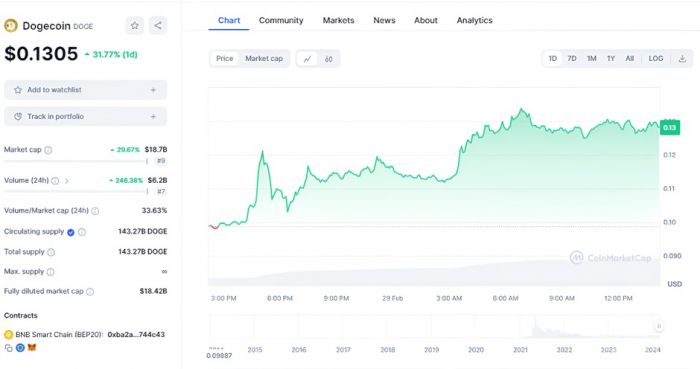Switch to candlestick chart view

(329, 59)
